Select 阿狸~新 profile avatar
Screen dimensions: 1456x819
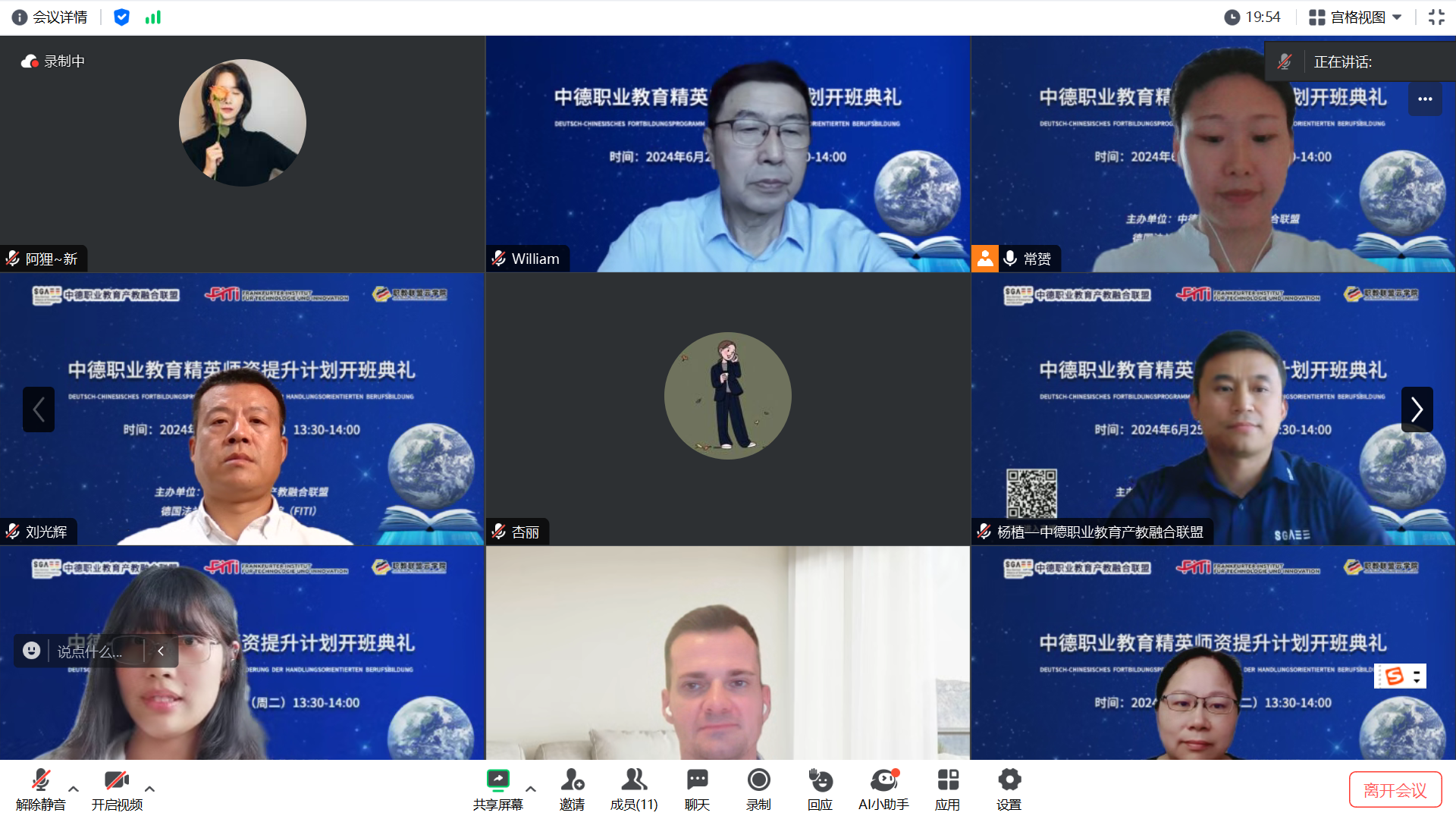pyautogui.click(x=243, y=123)
